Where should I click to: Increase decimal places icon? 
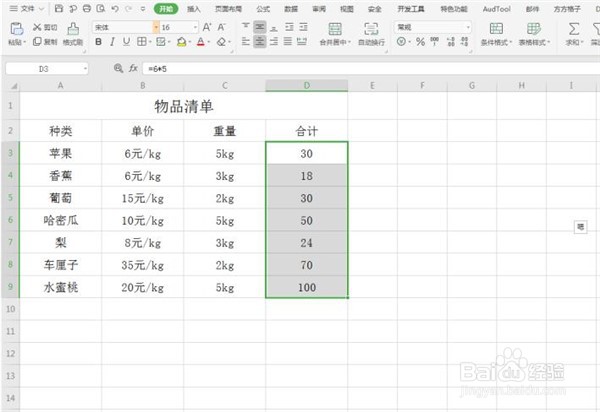pyautogui.click(x=451, y=41)
